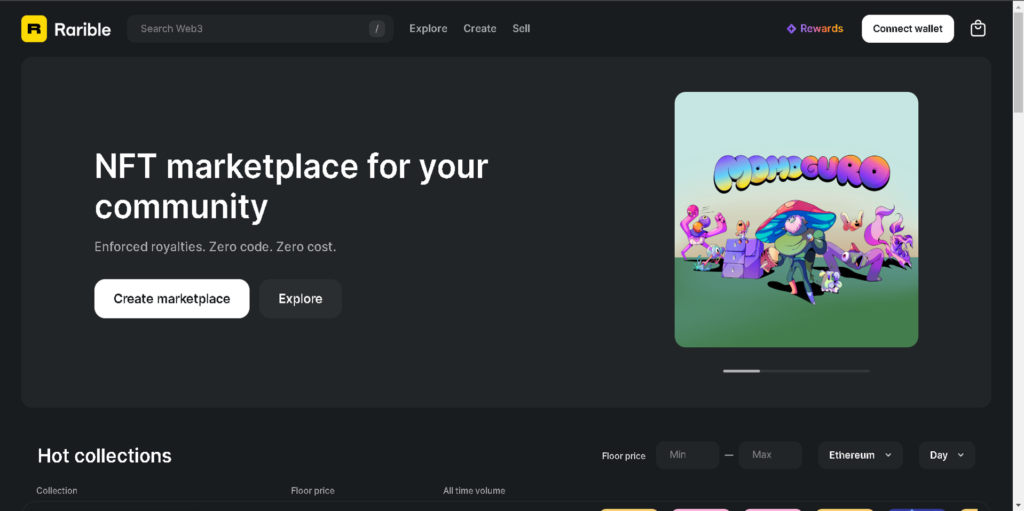
Task: Click the slash shortcut icon in search bar
Action: tap(377, 29)
